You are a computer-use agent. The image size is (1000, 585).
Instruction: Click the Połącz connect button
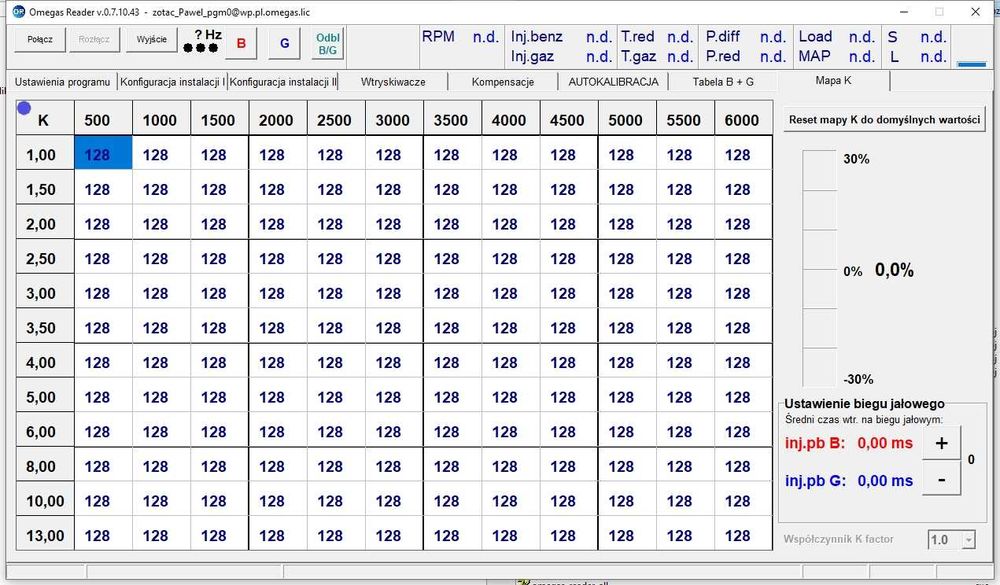click(40, 40)
